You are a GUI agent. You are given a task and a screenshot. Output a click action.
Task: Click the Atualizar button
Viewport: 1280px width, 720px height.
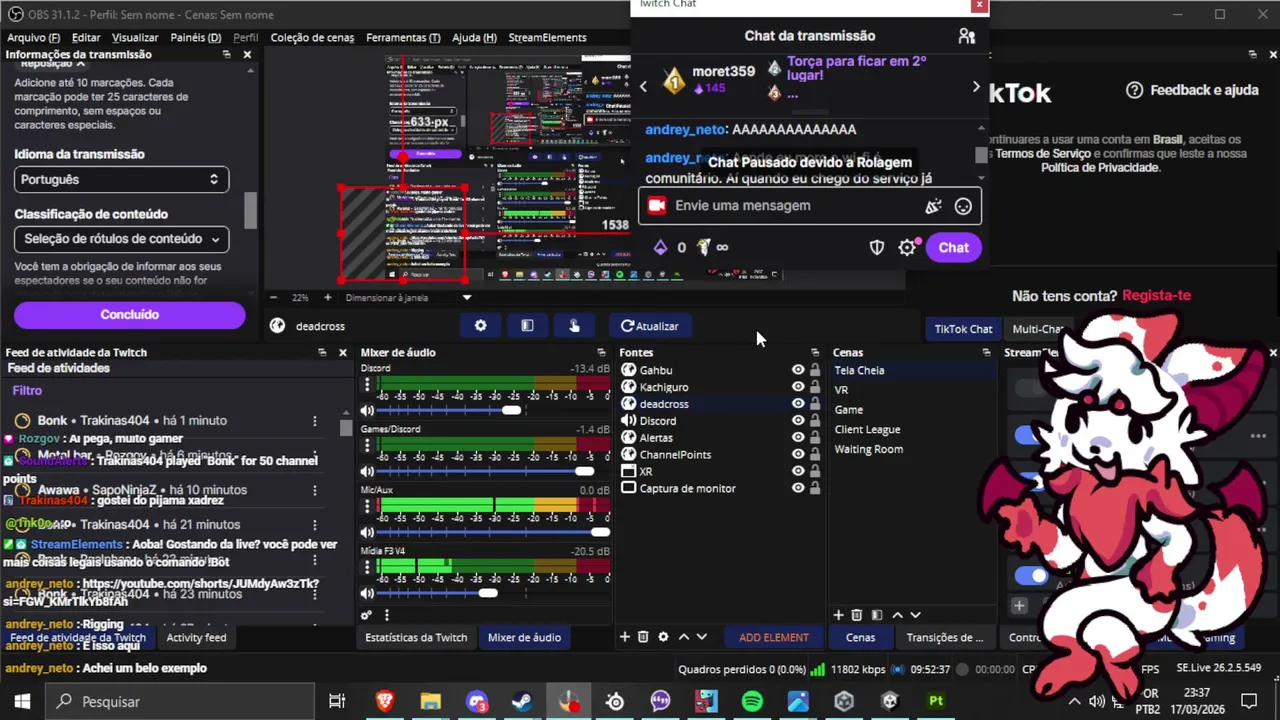pos(649,326)
